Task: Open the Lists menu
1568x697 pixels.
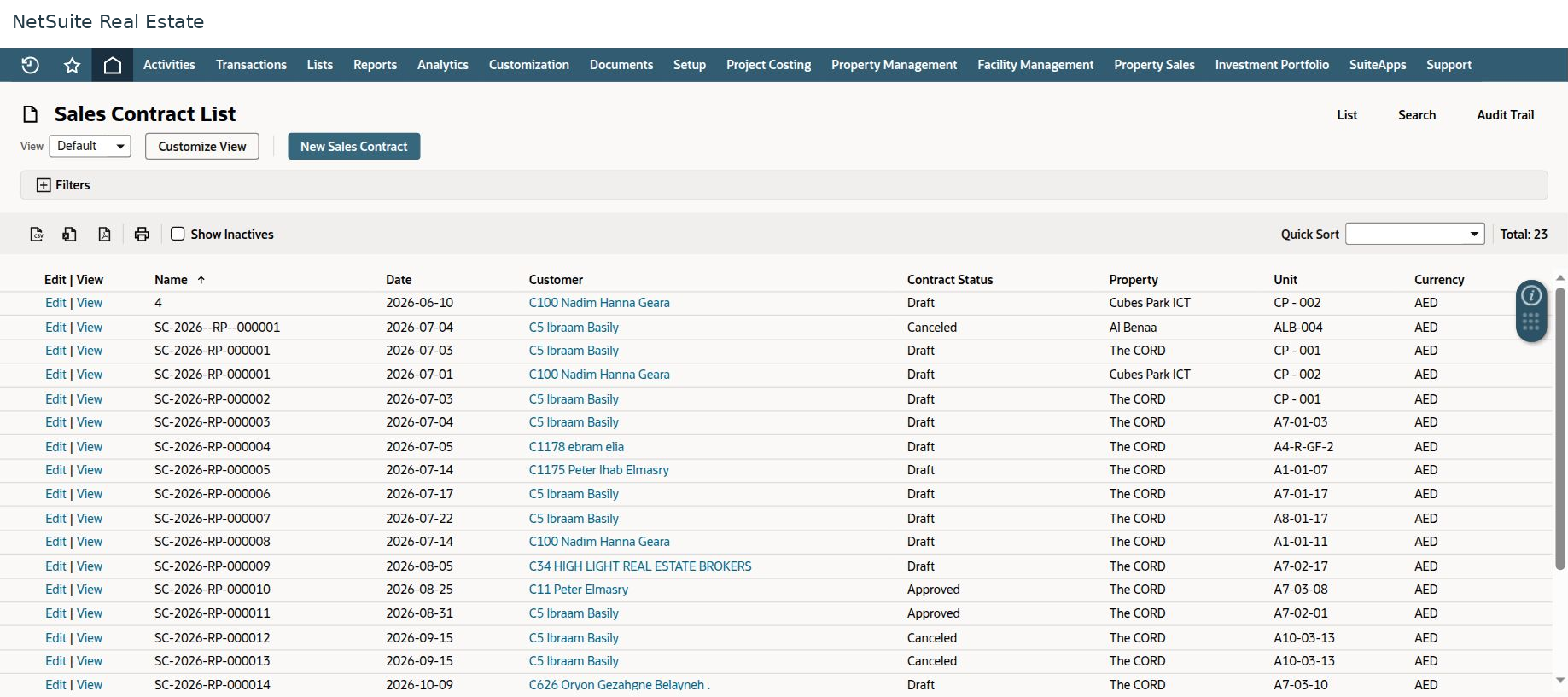Action: 320,65
